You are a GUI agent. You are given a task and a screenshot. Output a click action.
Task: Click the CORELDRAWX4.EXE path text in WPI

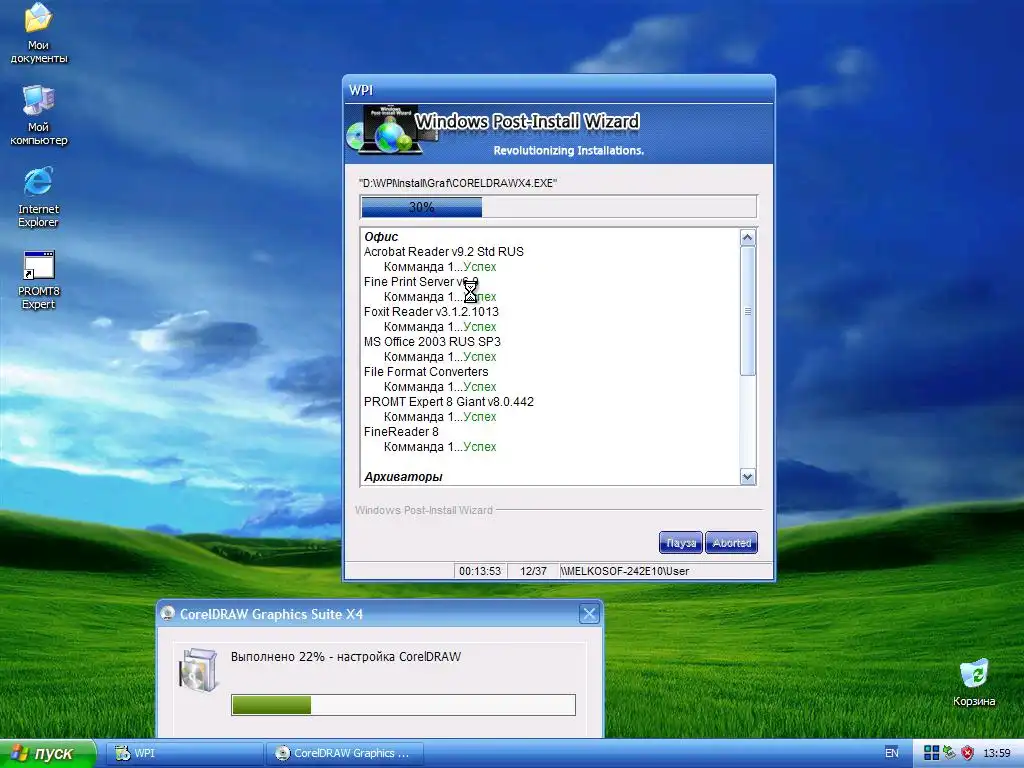coord(458,183)
